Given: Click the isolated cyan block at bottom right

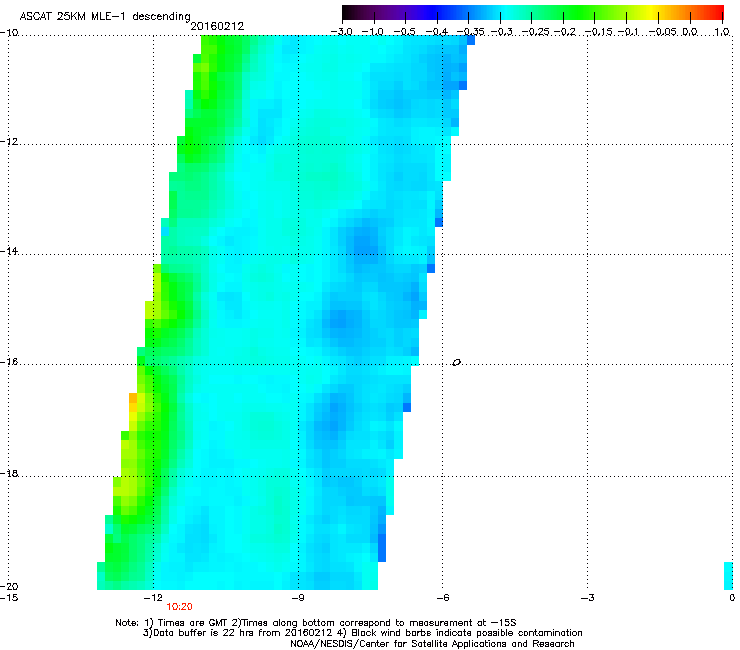Looking at the screenshot, I should tap(728, 575).
